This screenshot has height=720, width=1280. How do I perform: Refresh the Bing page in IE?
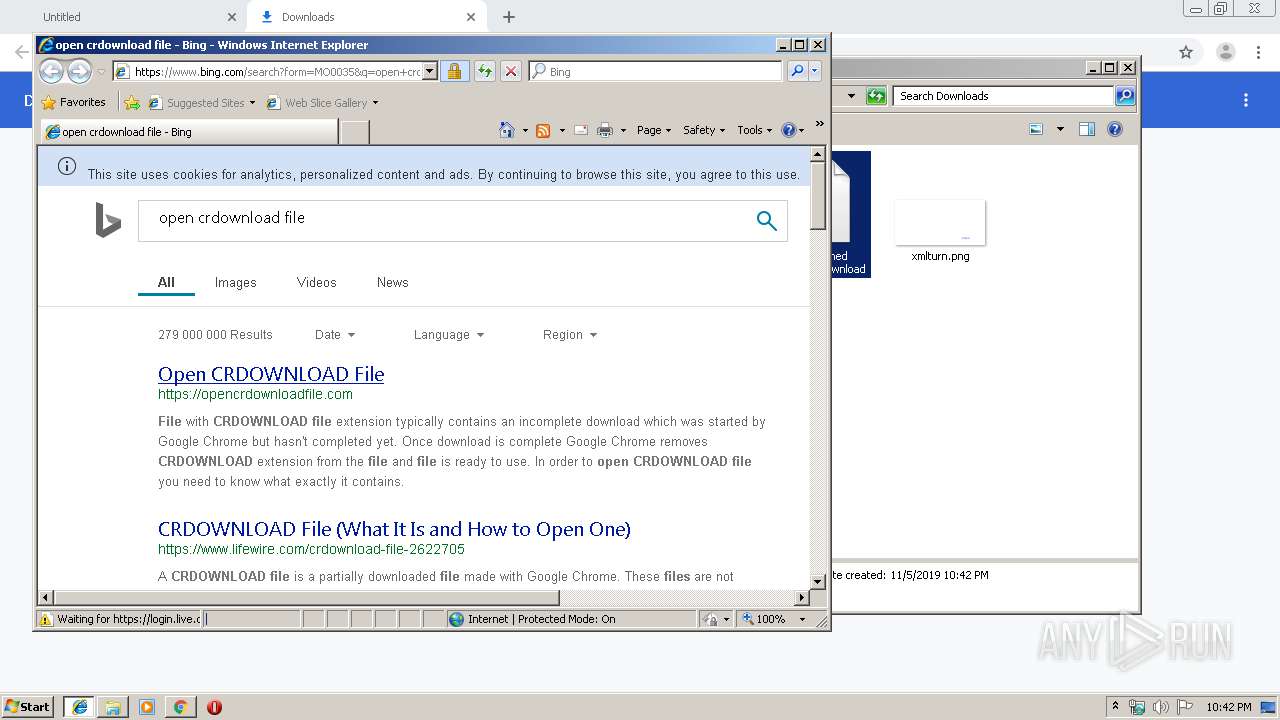(x=485, y=71)
